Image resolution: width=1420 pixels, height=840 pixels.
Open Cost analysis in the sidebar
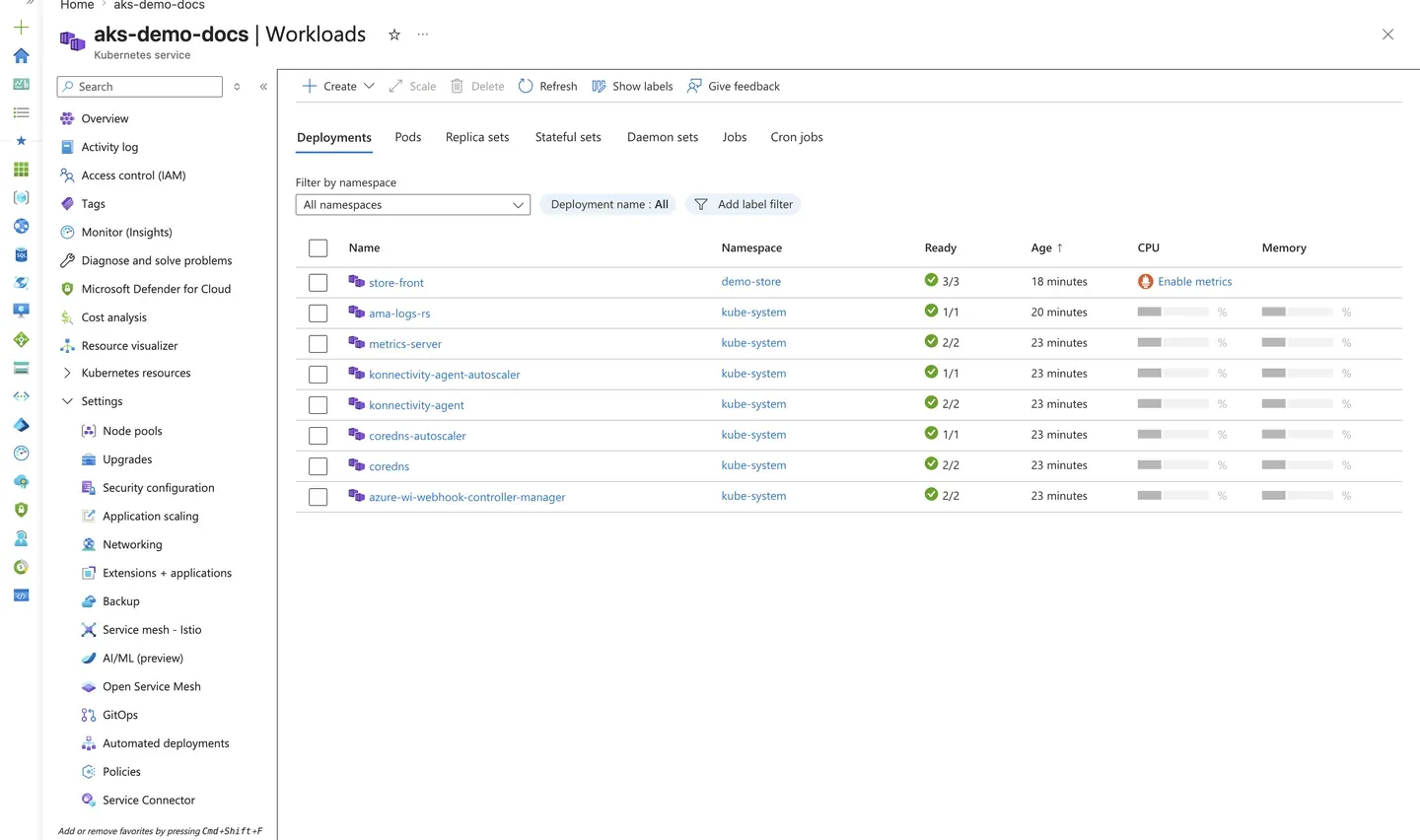(113, 317)
